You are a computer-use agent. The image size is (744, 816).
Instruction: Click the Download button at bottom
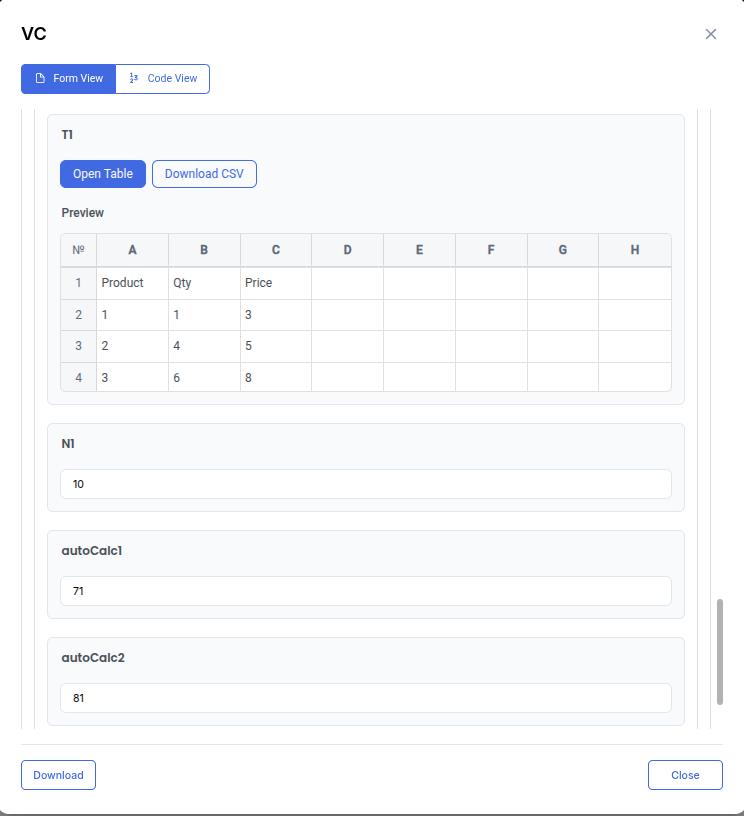coord(58,775)
